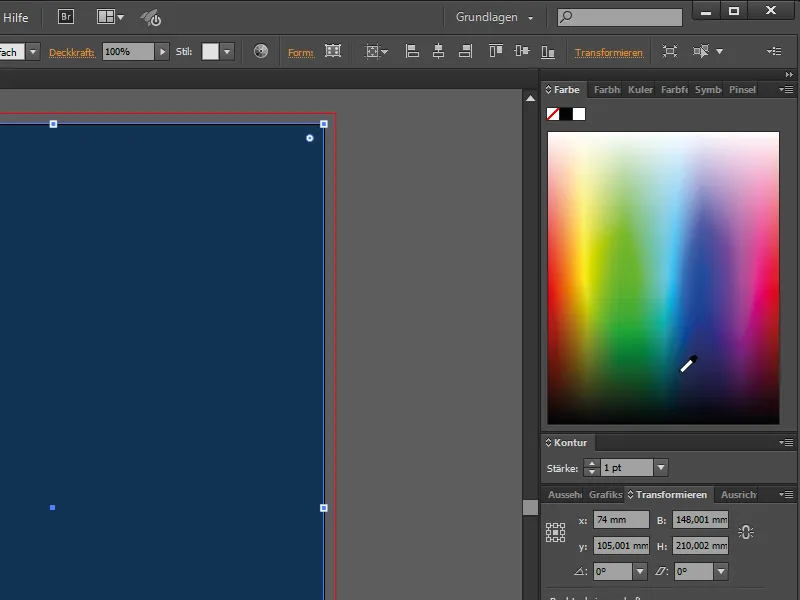800x600 pixels.
Task: Align objects to left edge
Action: [x=412, y=51]
